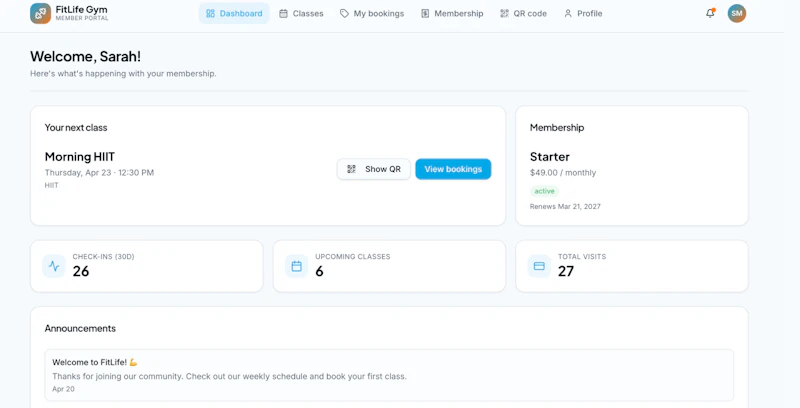The width and height of the screenshot is (800, 408).
Task: Click the green active status badge
Action: coord(544,191)
